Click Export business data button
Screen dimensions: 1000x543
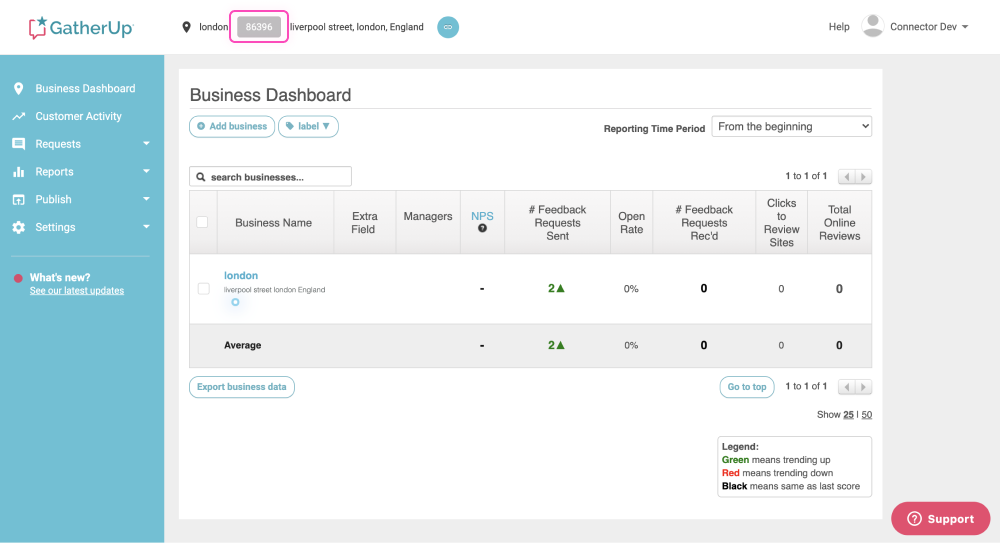[x=242, y=387]
